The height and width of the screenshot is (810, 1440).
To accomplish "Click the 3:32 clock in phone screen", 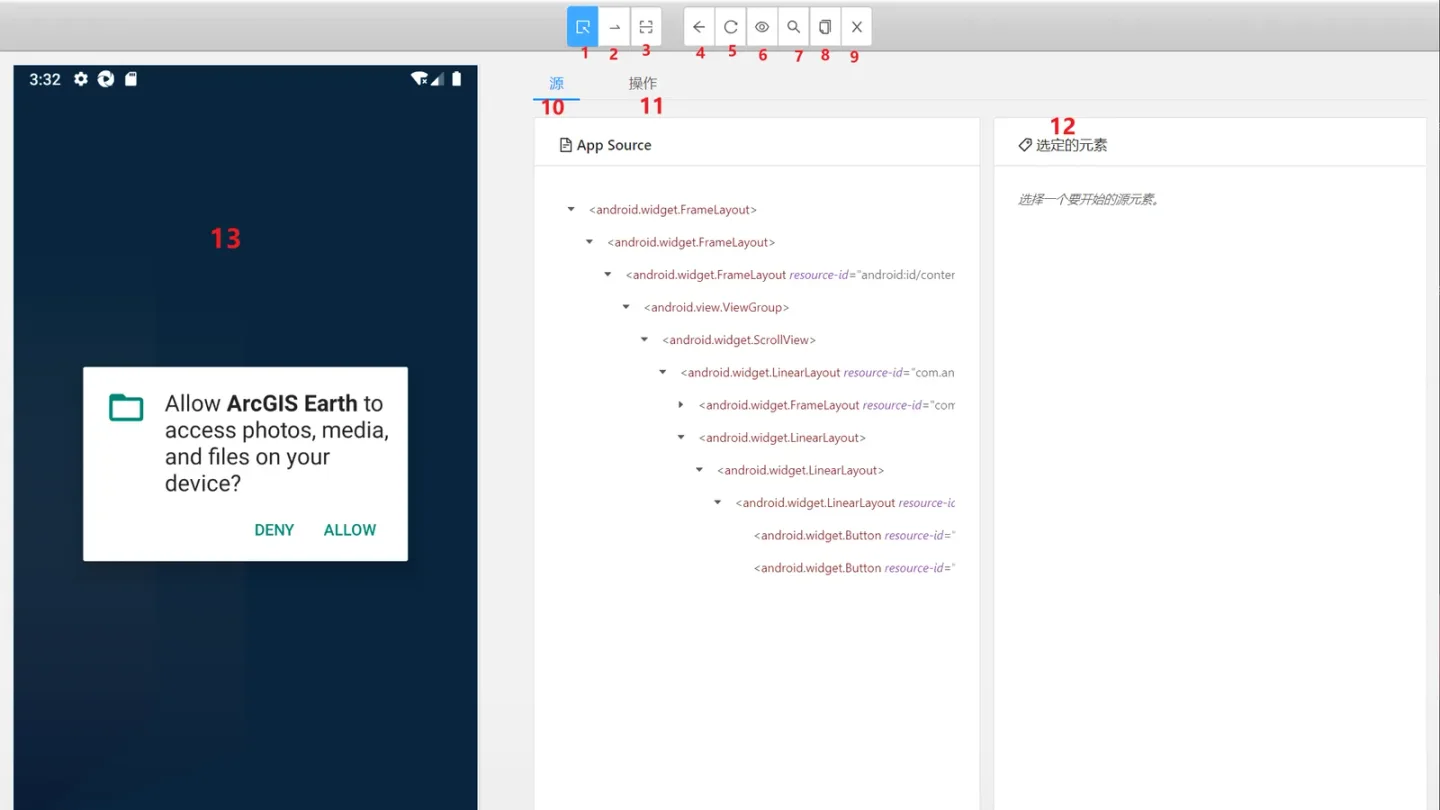I will [45, 79].
